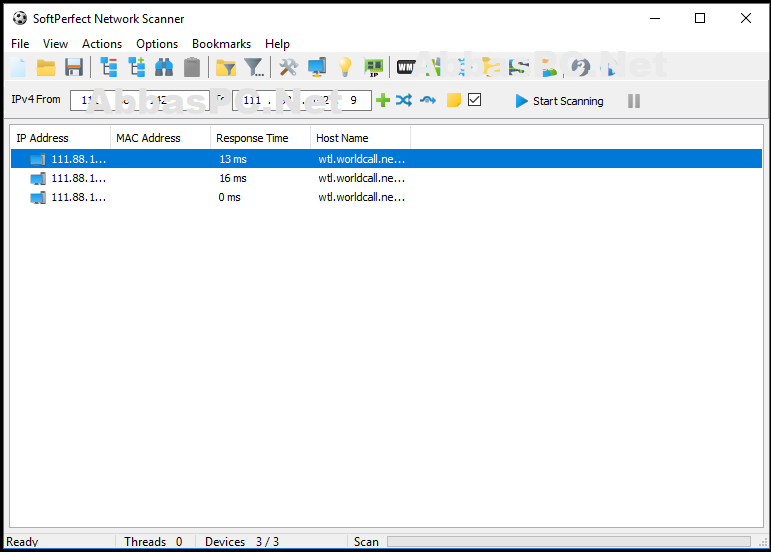
Task: Open the WMI query icon labeled WM
Action: pos(406,67)
